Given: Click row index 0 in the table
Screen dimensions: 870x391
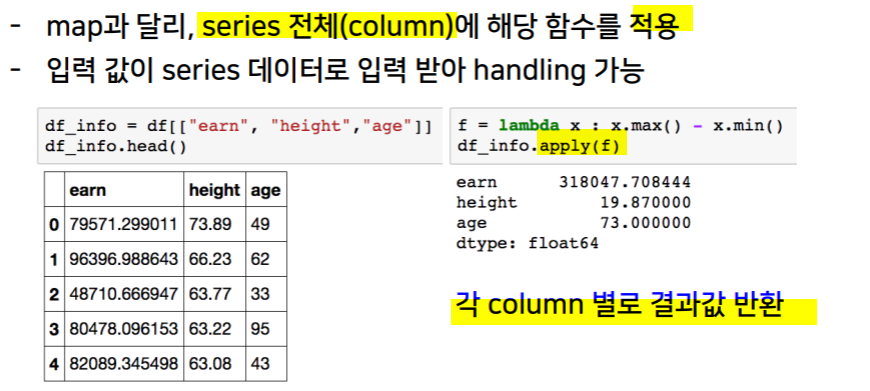Looking at the screenshot, I should coord(54,225).
